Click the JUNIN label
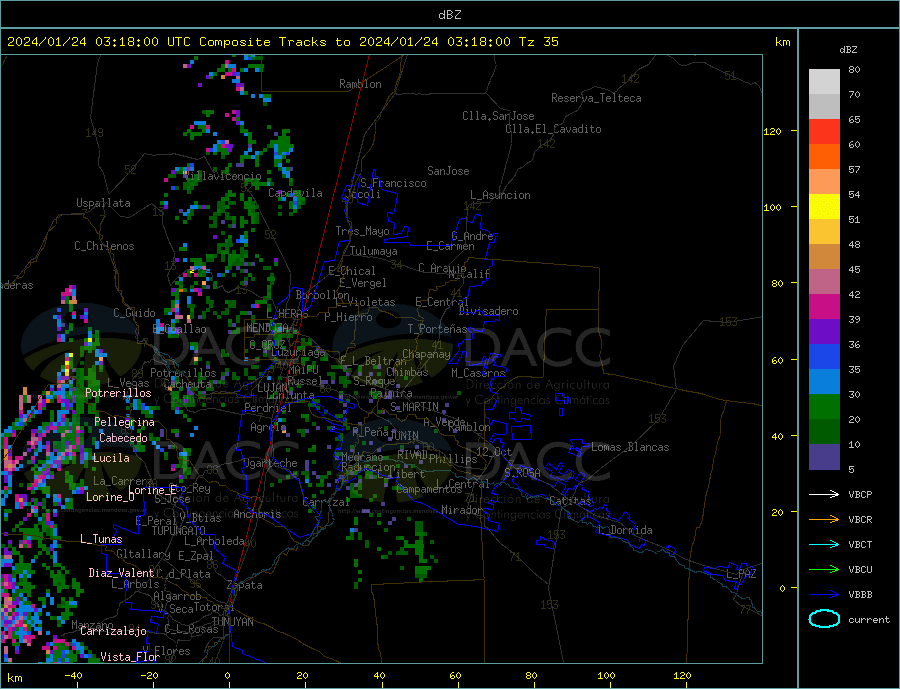The height and width of the screenshot is (689, 900). point(404,436)
